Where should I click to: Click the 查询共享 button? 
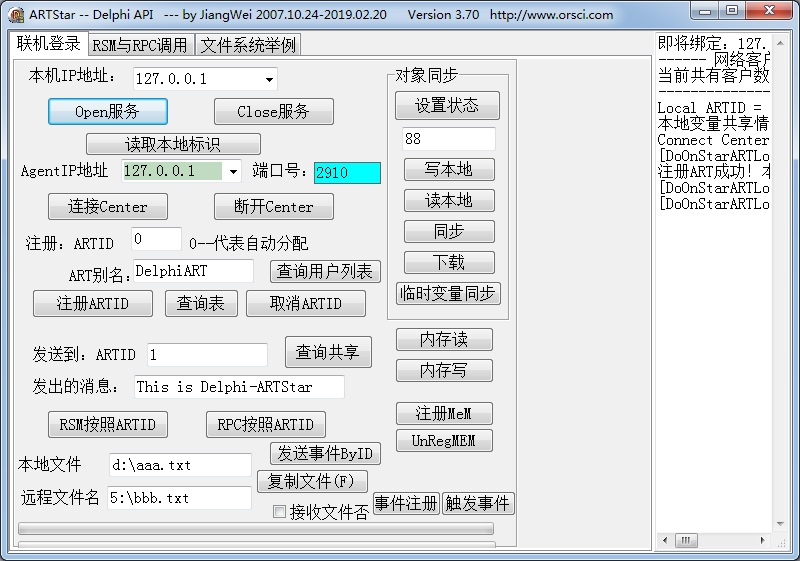pyautogui.click(x=328, y=352)
